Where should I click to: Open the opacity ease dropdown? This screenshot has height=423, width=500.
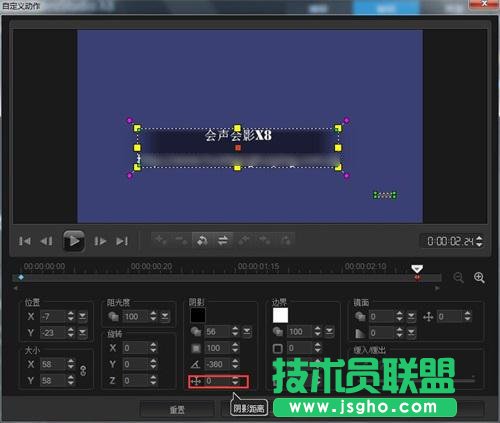(165, 316)
